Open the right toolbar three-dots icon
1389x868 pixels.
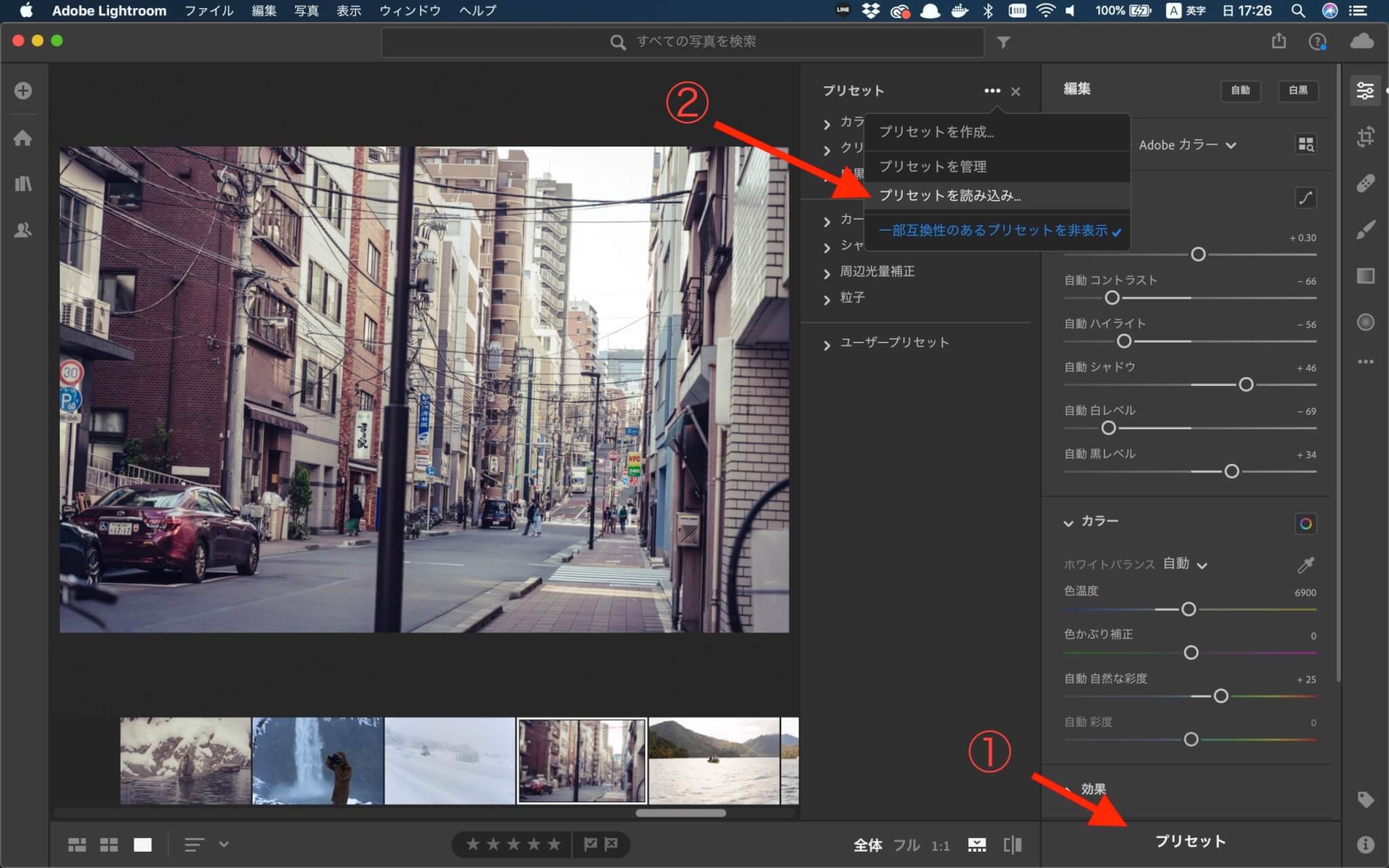(x=1365, y=362)
